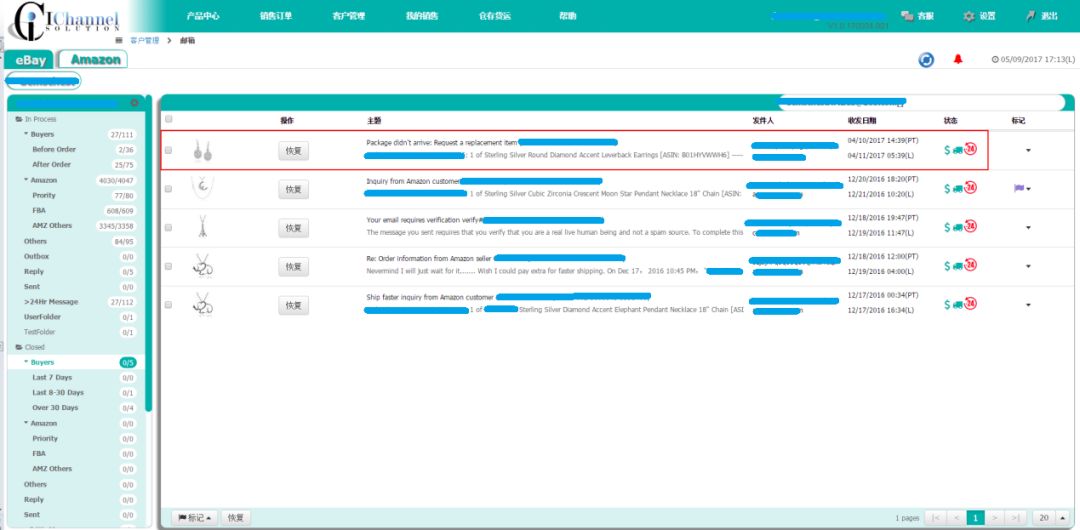The width and height of the screenshot is (1080, 530).
Task: Open the red notification bell
Action: pyautogui.click(x=957, y=59)
